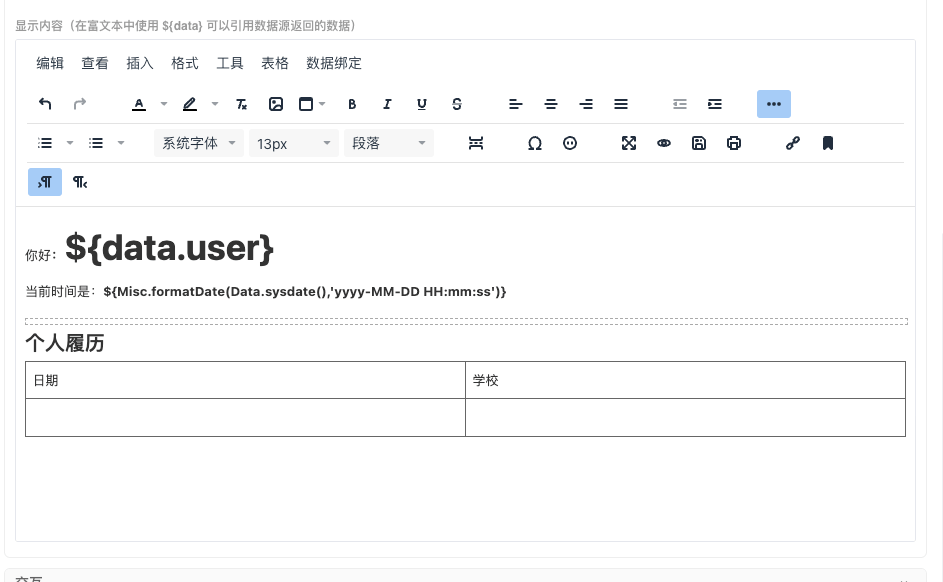
Task: Clear formatting with the Tx icon
Action: 241,104
